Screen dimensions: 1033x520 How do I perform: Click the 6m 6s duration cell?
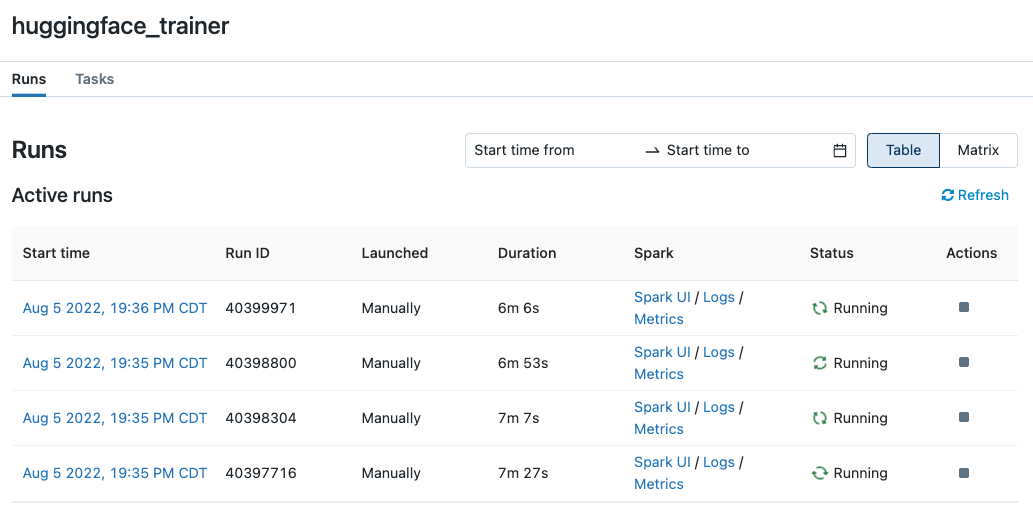click(x=518, y=308)
